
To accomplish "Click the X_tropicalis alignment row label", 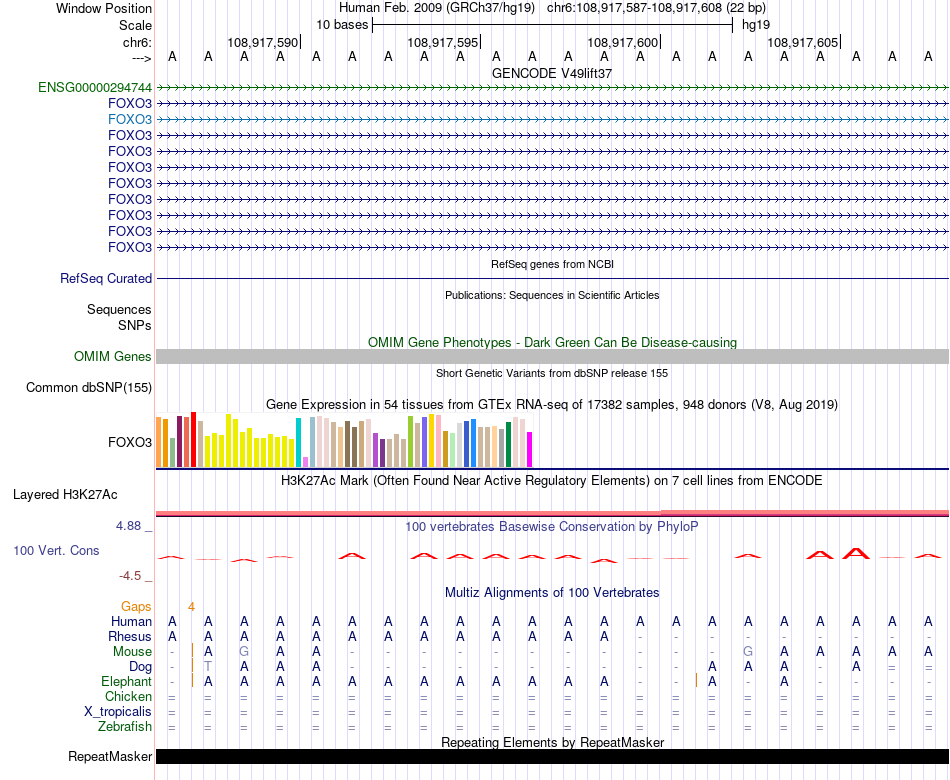I will coord(118,712).
